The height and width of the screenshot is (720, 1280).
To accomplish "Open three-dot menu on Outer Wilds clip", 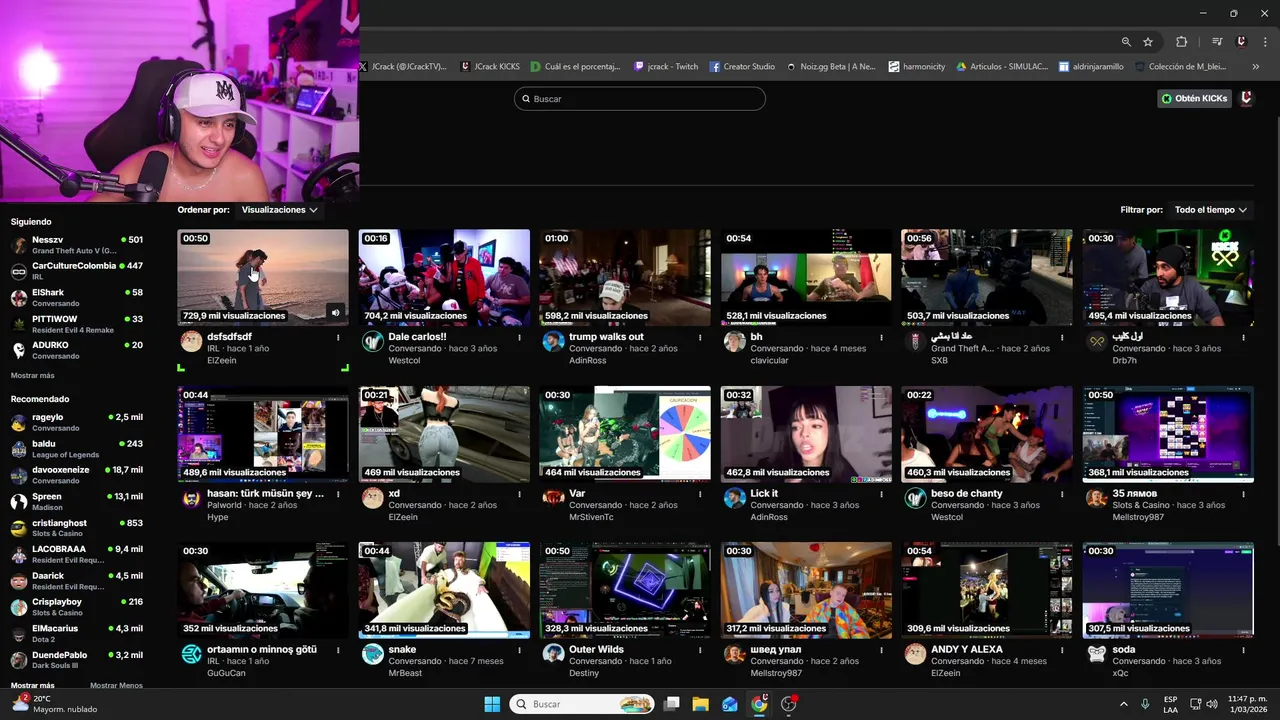I will (x=700, y=650).
